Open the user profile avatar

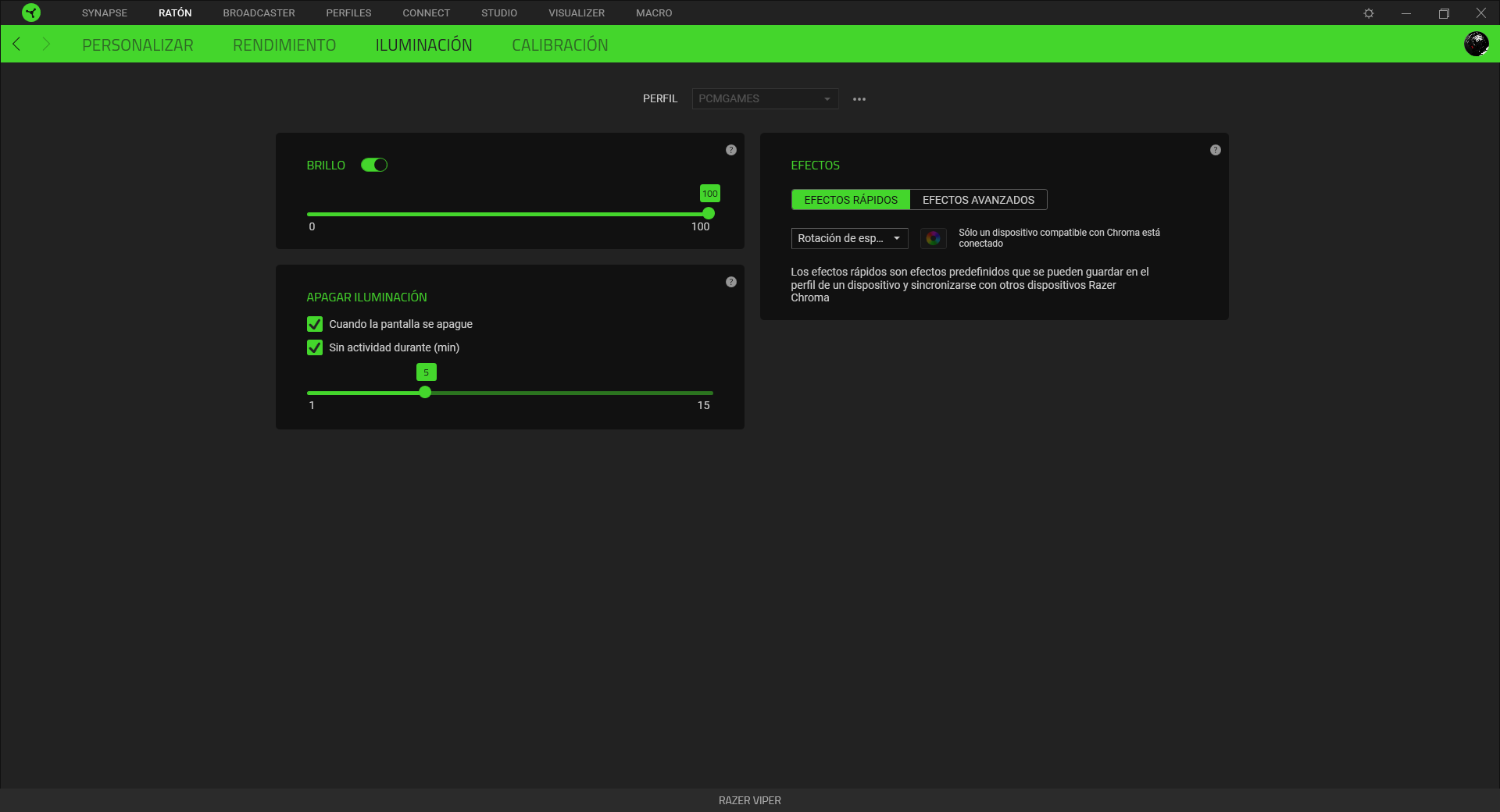[1476, 44]
